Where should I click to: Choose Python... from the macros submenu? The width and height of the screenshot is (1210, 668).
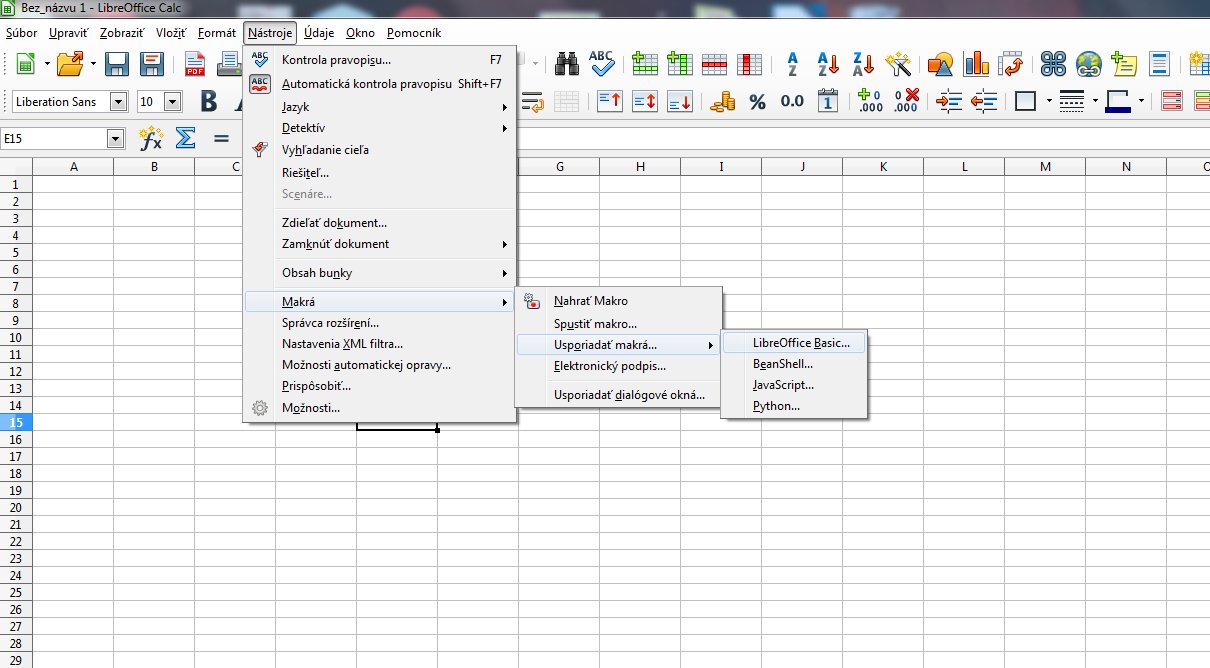click(x=794, y=406)
